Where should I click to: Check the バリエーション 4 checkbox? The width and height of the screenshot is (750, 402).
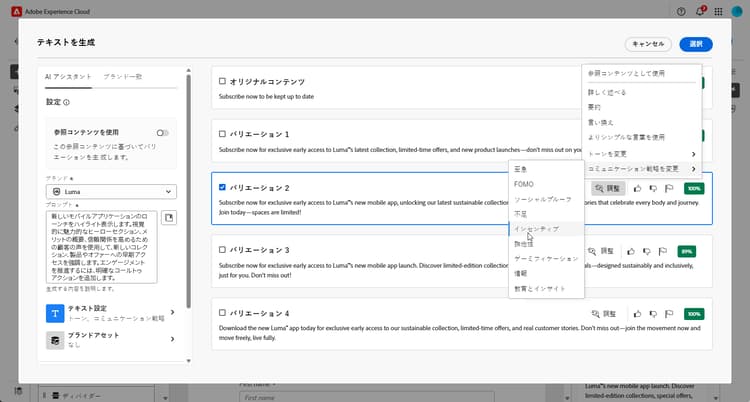point(222,313)
